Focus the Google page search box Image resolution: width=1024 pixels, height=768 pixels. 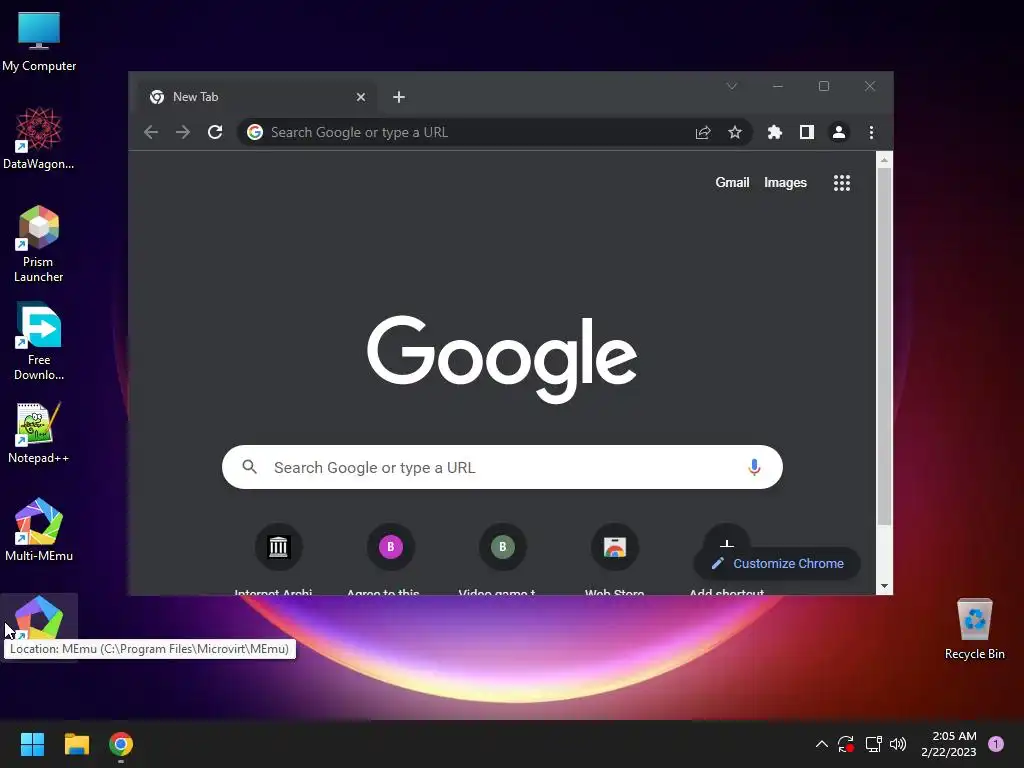click(x=502, y=467)
